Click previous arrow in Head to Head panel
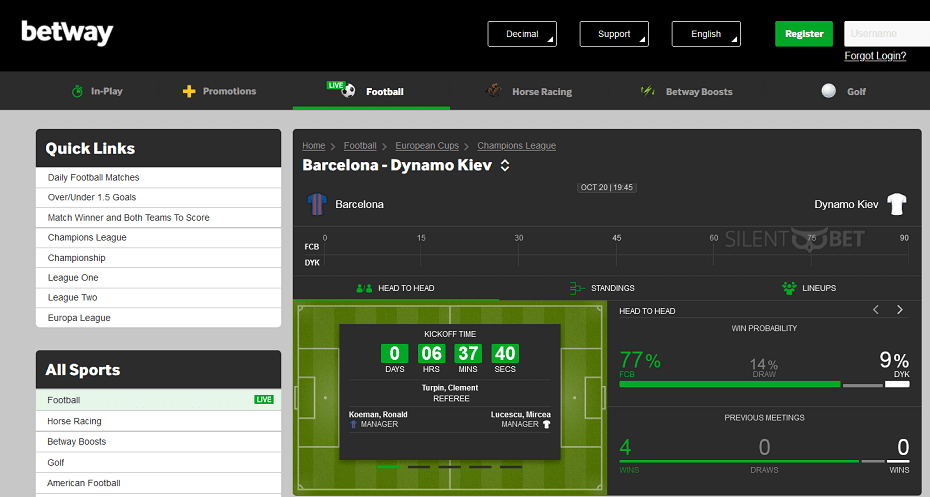The width and height of the screenshot is (930, 497). (x=875, y=310)
